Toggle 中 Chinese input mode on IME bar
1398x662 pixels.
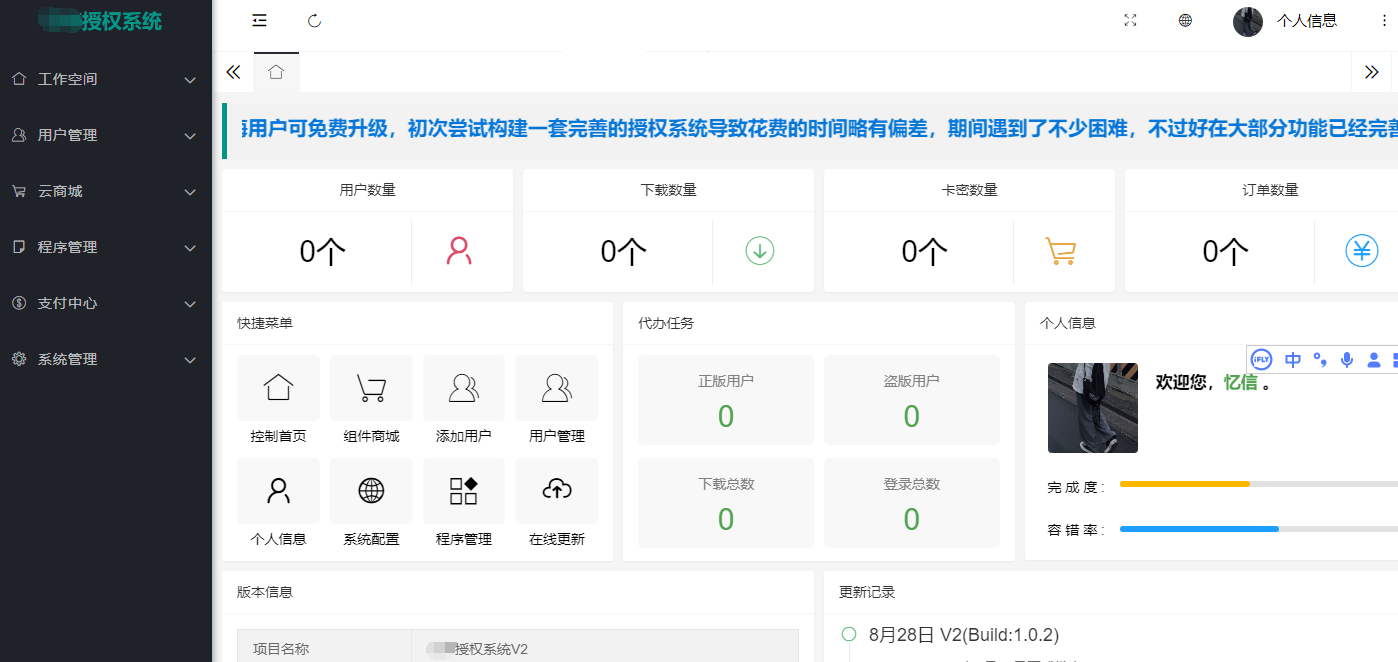[x=1293, y=360]
